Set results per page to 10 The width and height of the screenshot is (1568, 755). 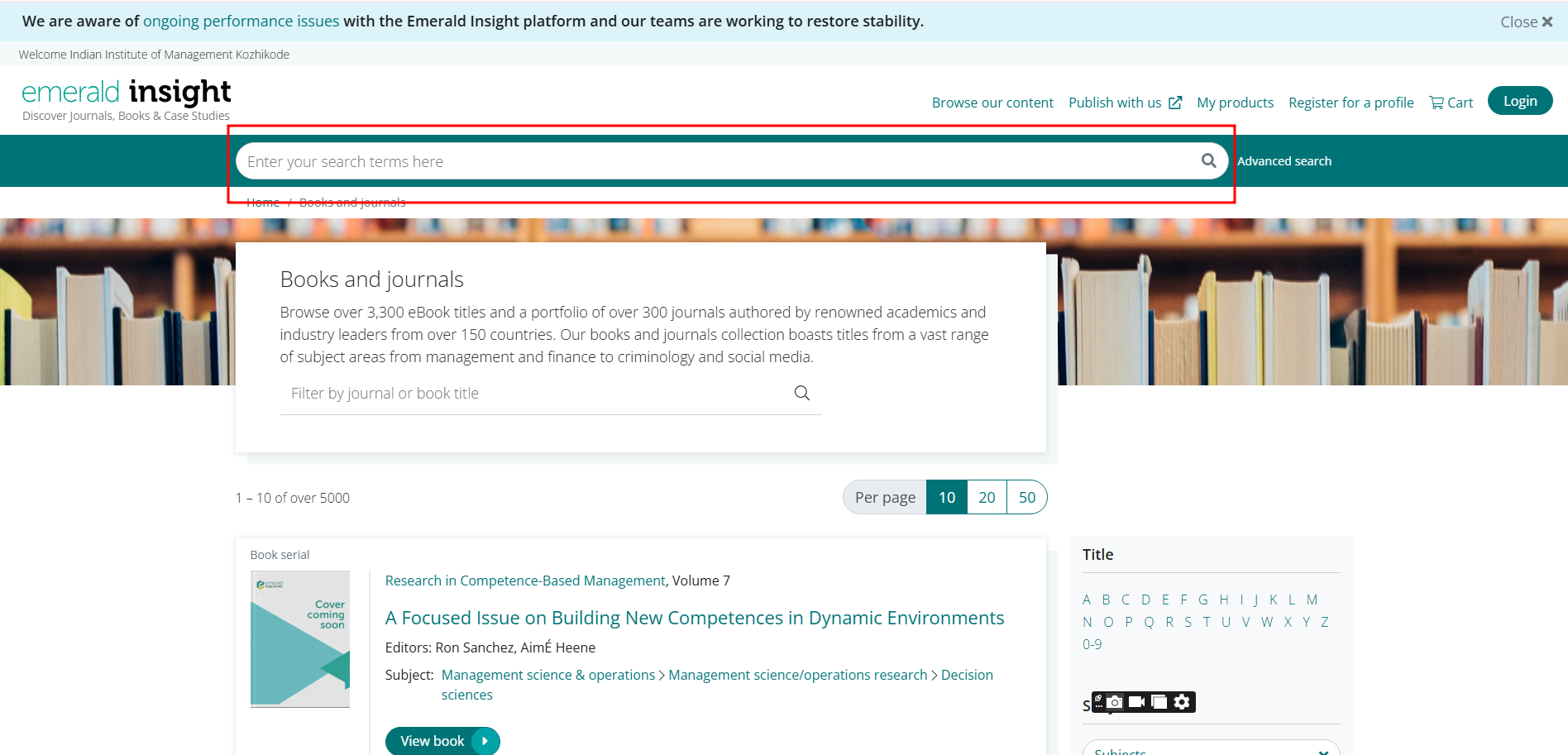click(947, 497)
